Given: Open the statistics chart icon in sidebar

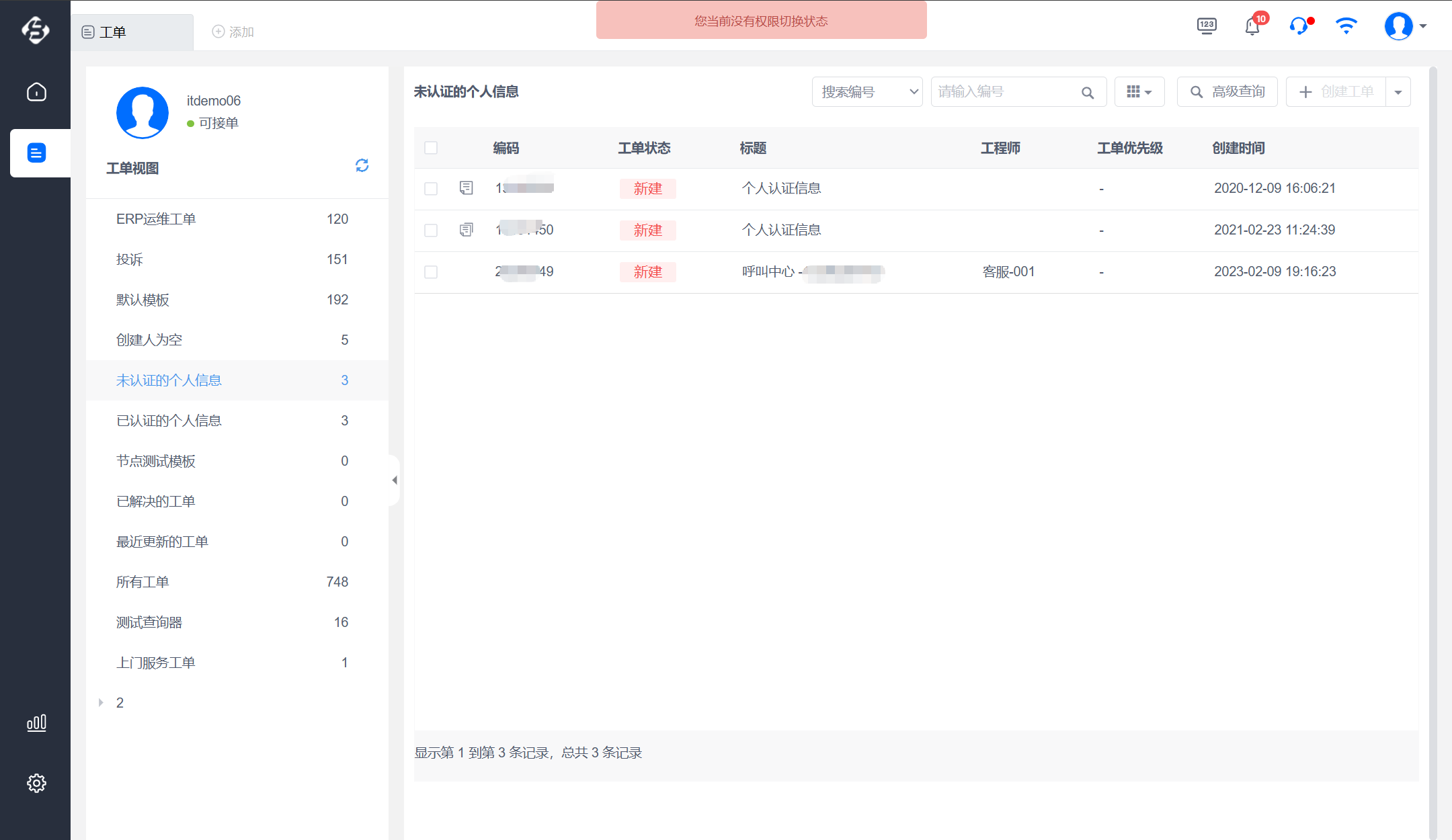Looking at the screenshot, I should 36,723.
